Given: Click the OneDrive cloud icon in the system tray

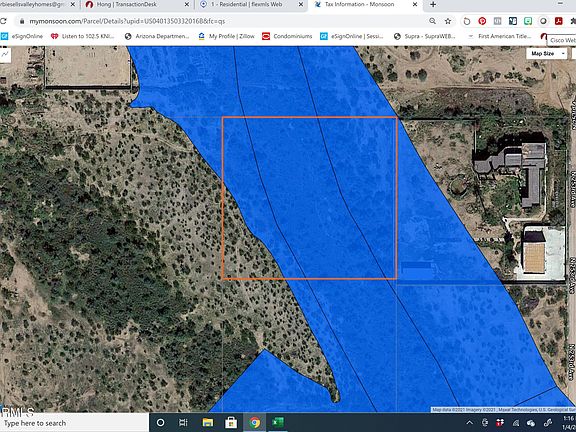Looking at the screenshot, I should click(531, 423).
